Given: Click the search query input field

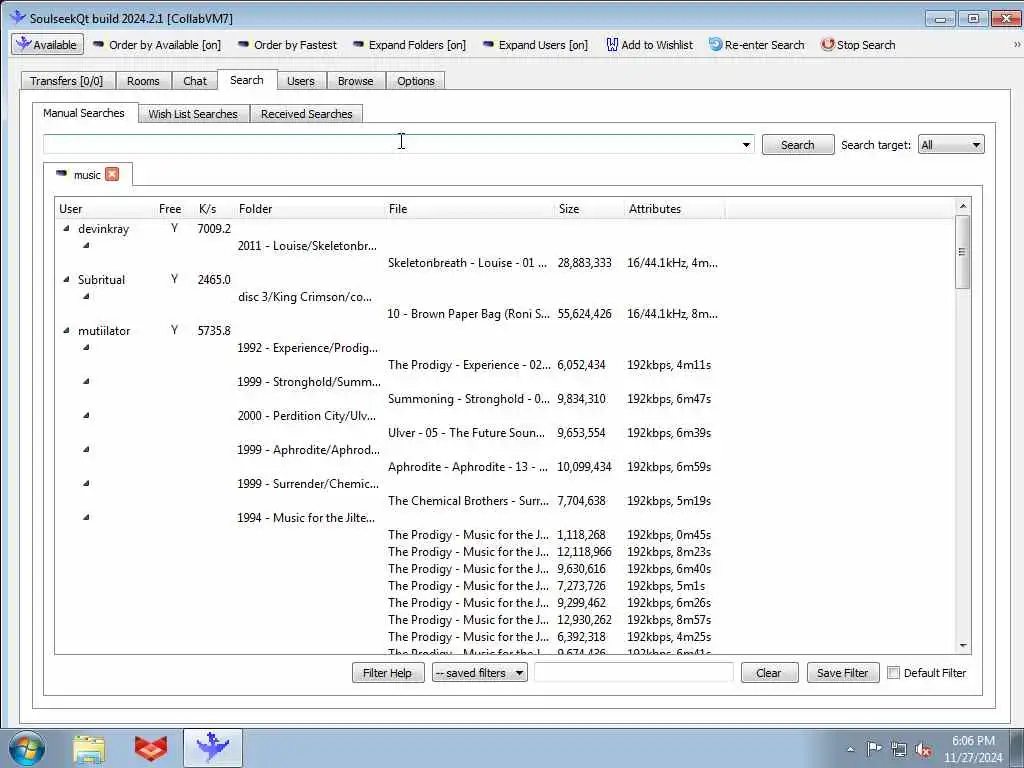Looking at the screenshot, I should [391, 144].
